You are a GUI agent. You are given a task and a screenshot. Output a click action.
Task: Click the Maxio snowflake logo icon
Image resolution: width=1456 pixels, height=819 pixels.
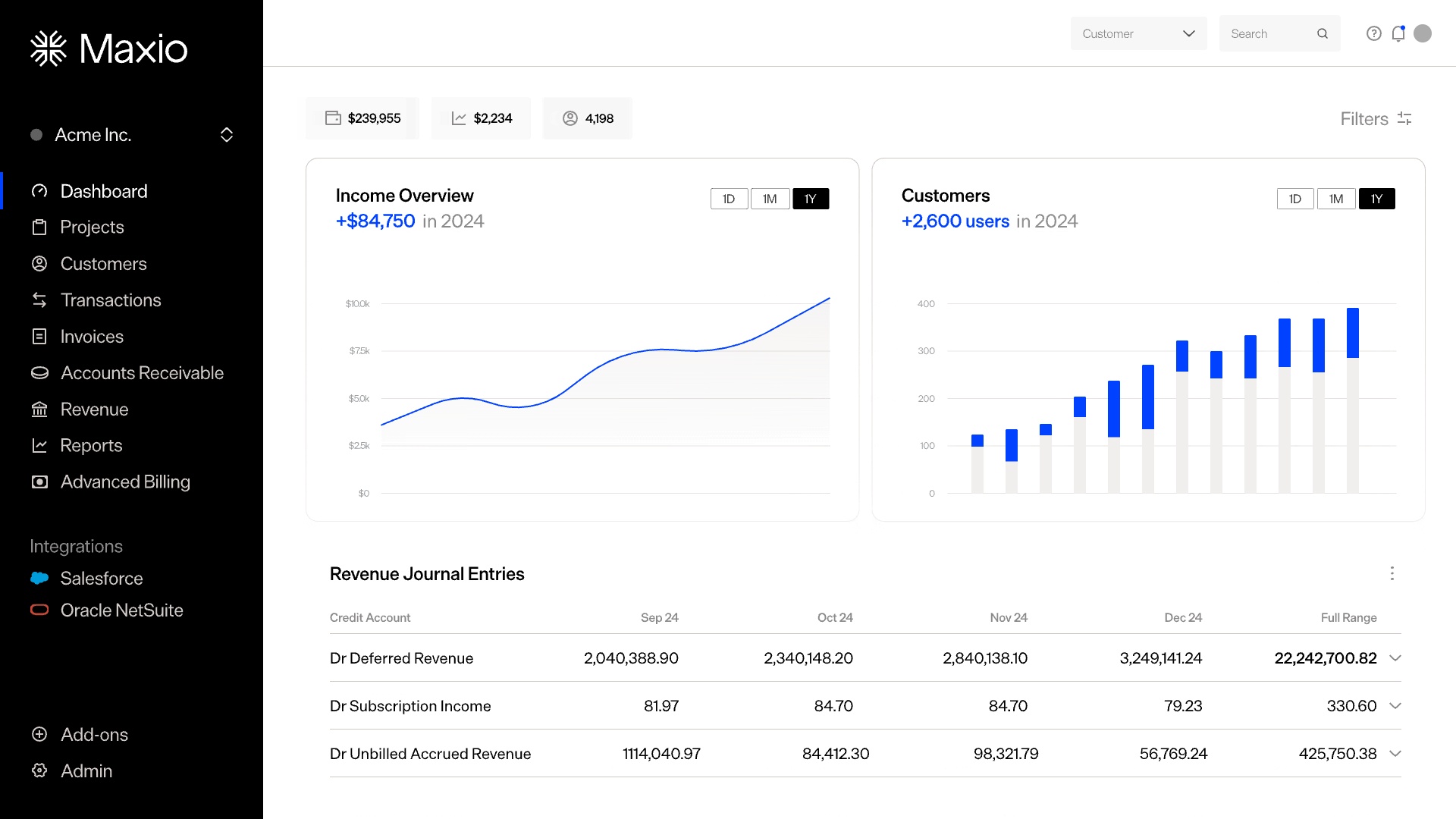49,49
